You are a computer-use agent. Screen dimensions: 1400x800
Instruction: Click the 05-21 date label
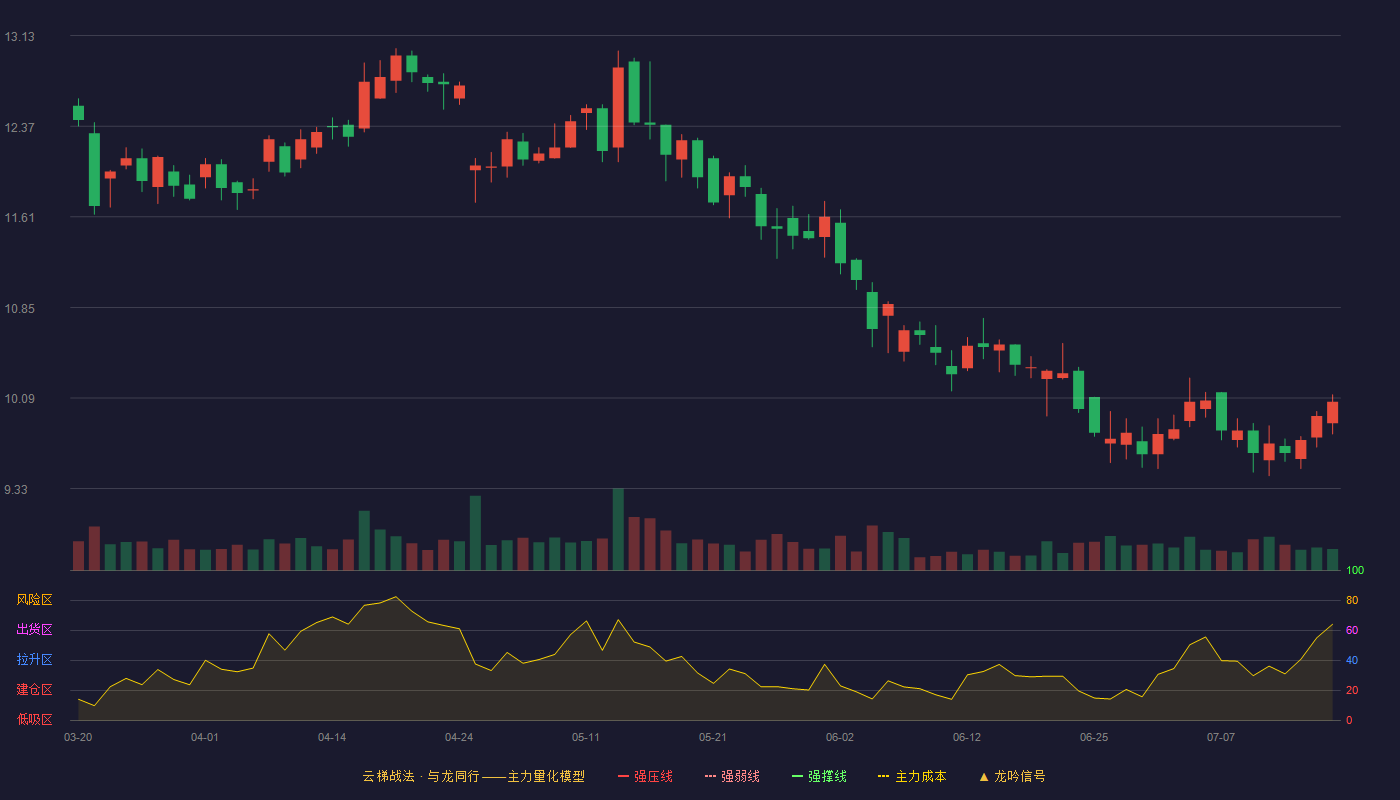pos(713,737)
